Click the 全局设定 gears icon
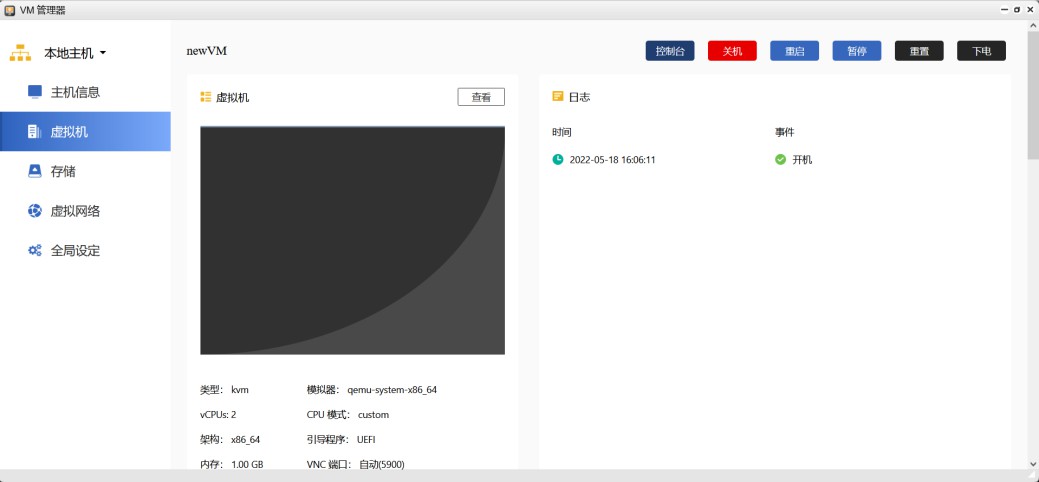This screenshot has height=482, width=1039. (x=35, y=251)
